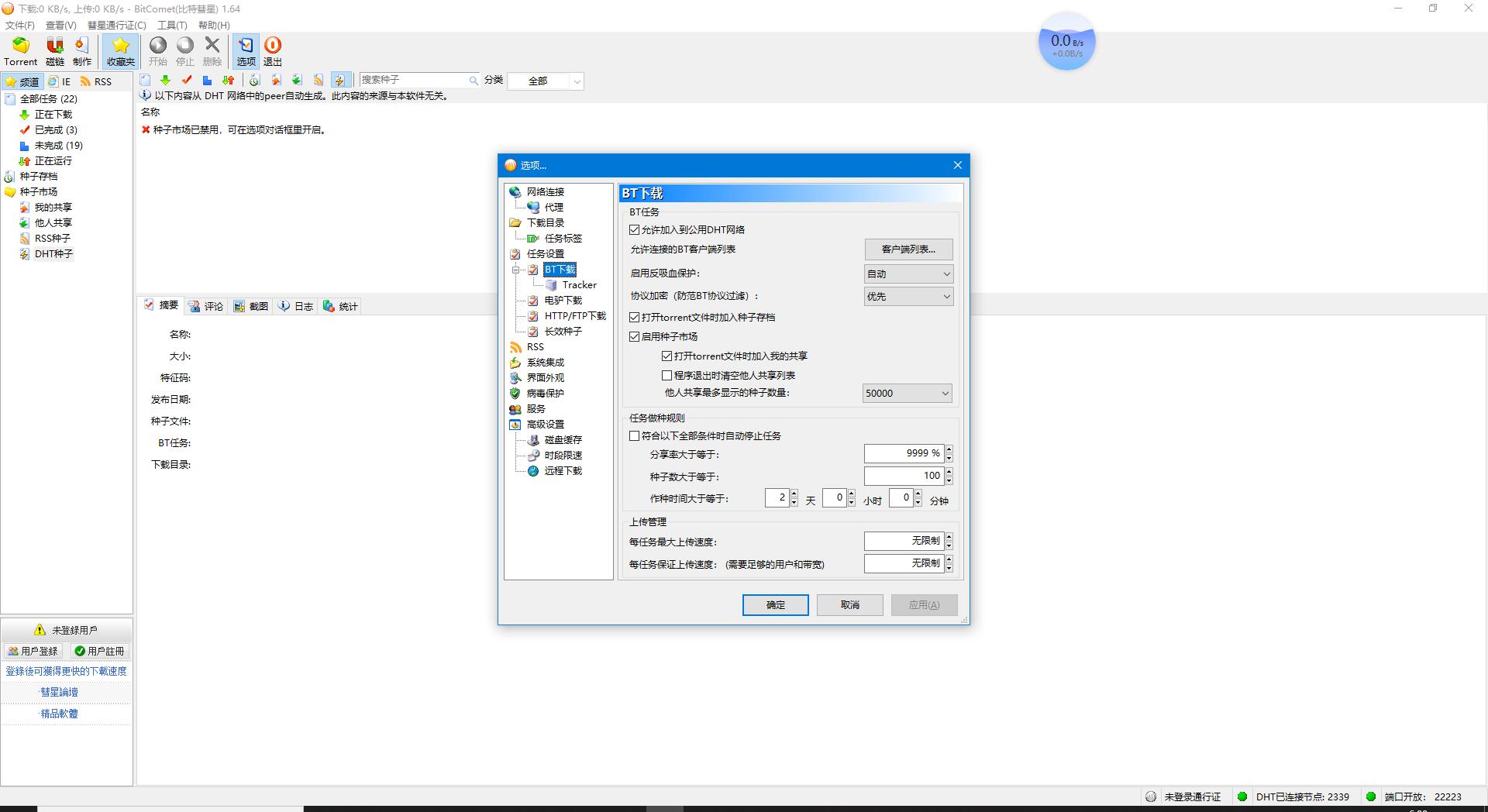Increase 分享率大于等于 spinner value
Viewport: 1488px width, 812px height.
point(949,449)
